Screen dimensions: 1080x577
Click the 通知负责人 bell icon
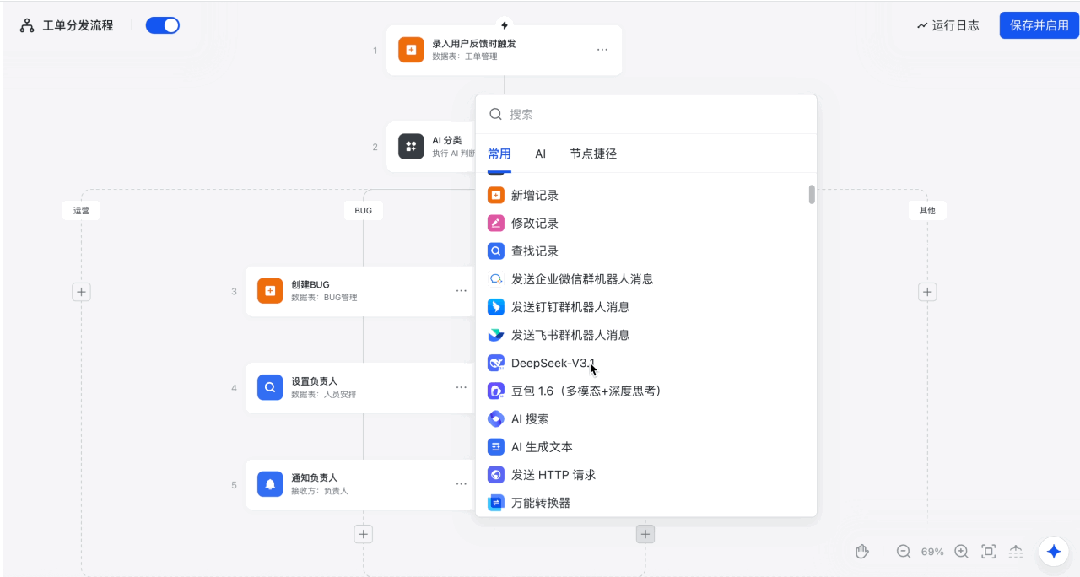pyautogui.click(x=270, y=484)
